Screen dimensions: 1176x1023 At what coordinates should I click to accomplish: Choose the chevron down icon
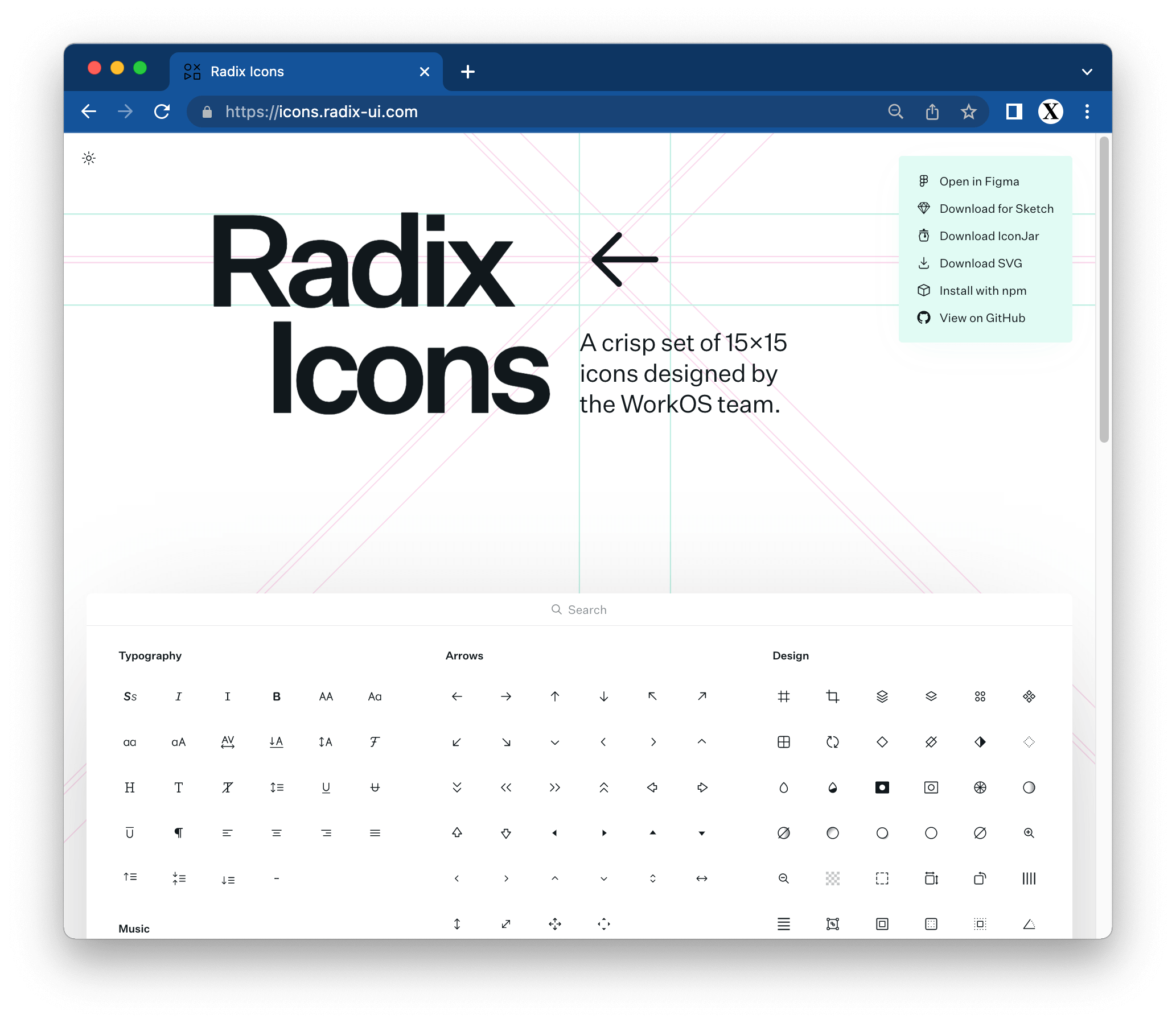click(x=556, y=743)
